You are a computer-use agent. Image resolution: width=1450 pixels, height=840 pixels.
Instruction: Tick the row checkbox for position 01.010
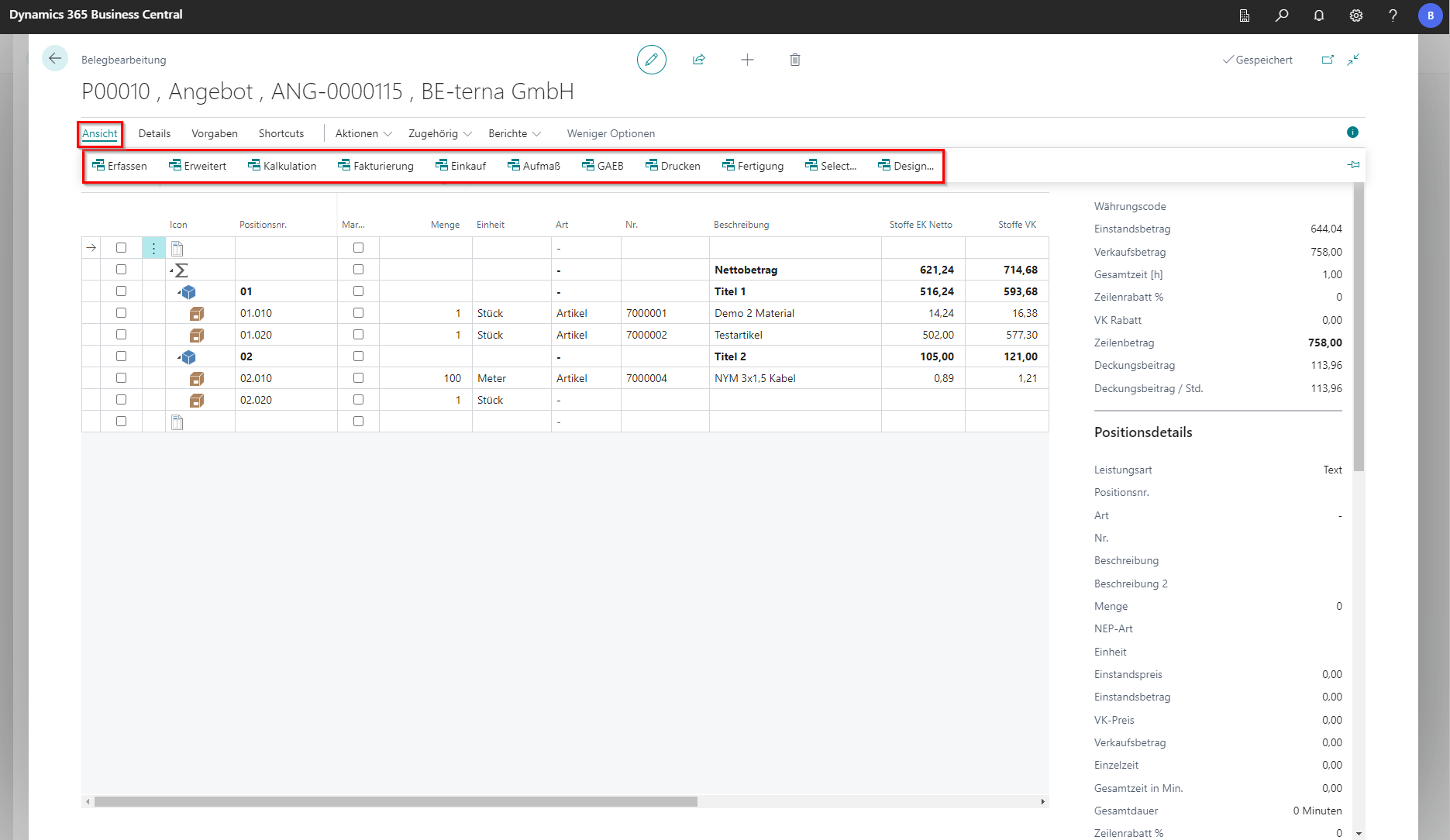(121, 313)
